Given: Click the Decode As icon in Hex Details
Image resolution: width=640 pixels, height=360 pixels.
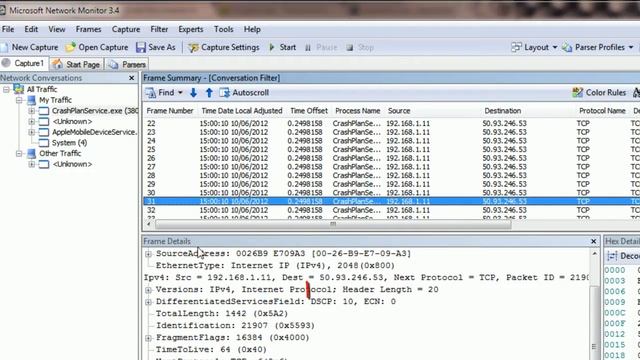Looking at the screenshot, I should (x=612, y=256).
